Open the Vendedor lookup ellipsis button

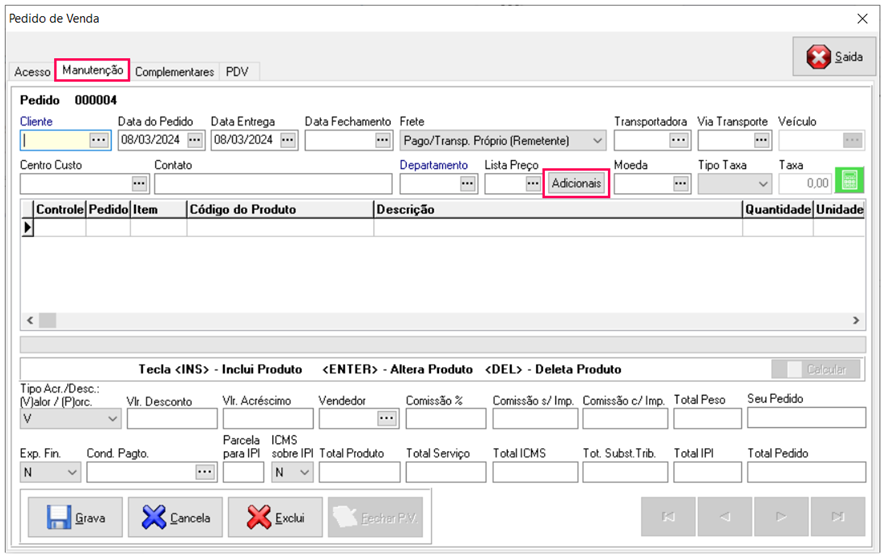point(386,418)
